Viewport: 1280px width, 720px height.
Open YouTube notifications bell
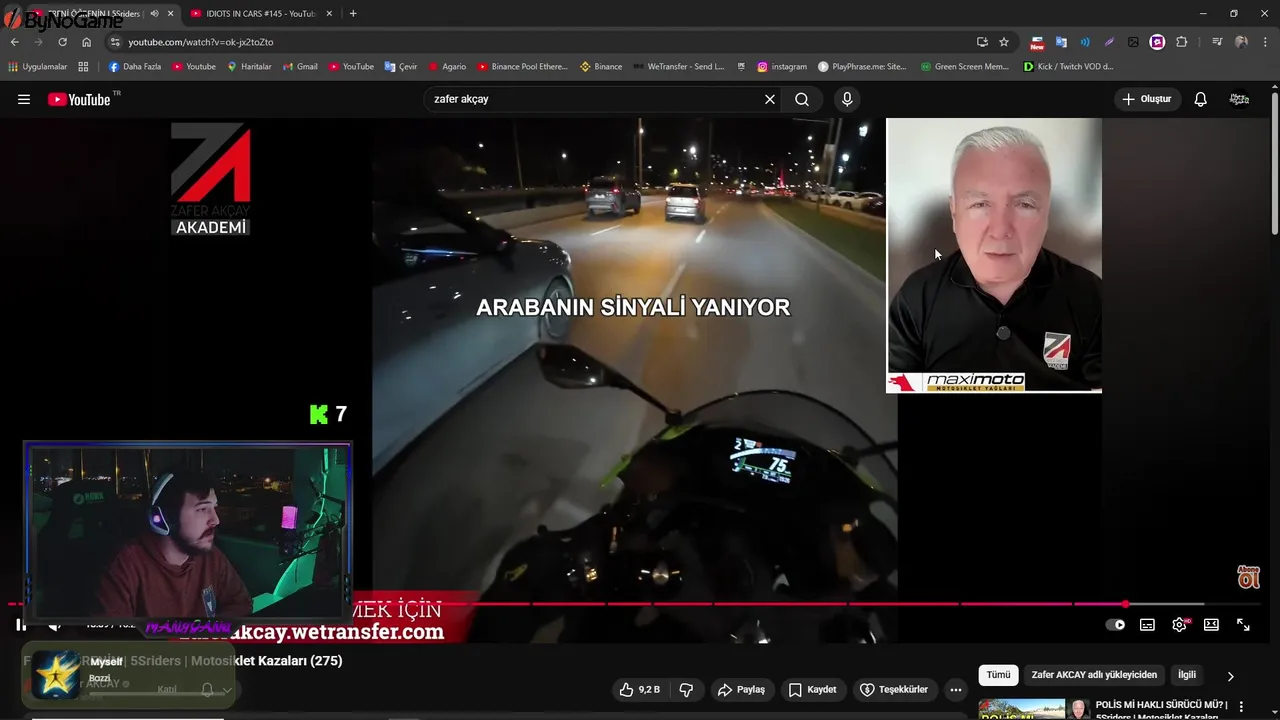point(1201,99)
